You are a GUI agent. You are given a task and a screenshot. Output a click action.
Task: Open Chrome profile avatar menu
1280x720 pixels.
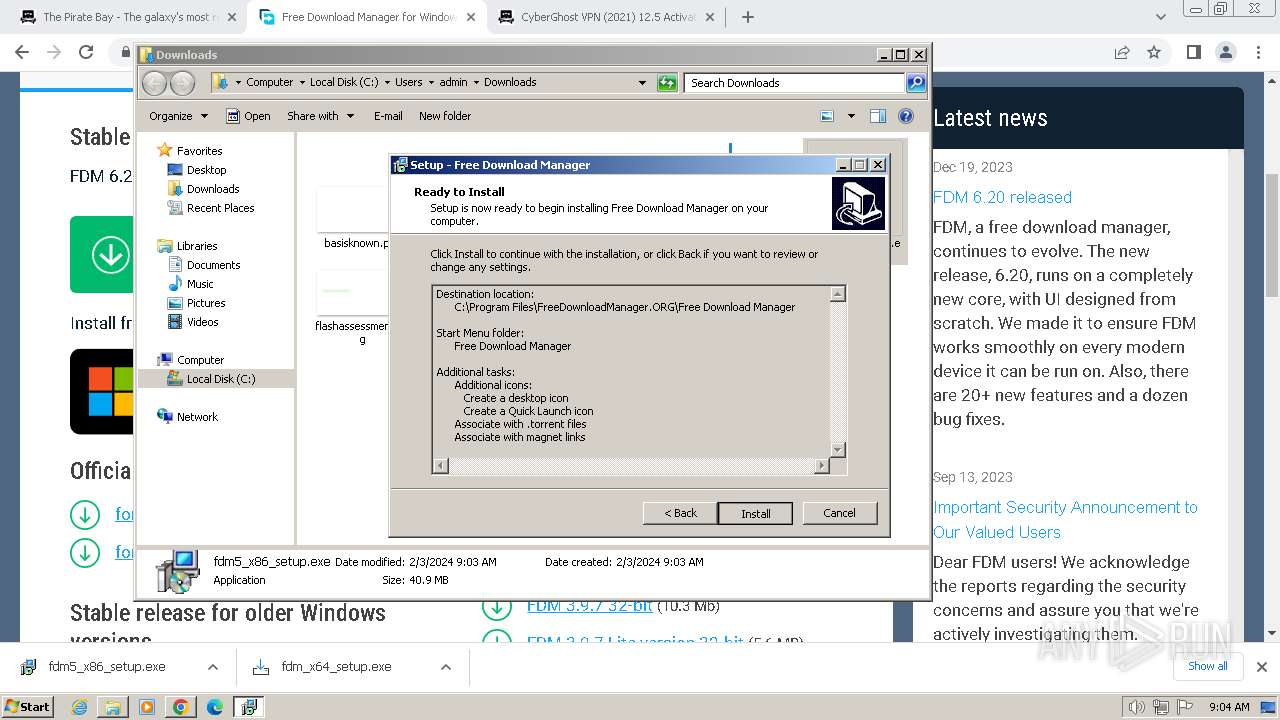click(x=1225, y=52)
